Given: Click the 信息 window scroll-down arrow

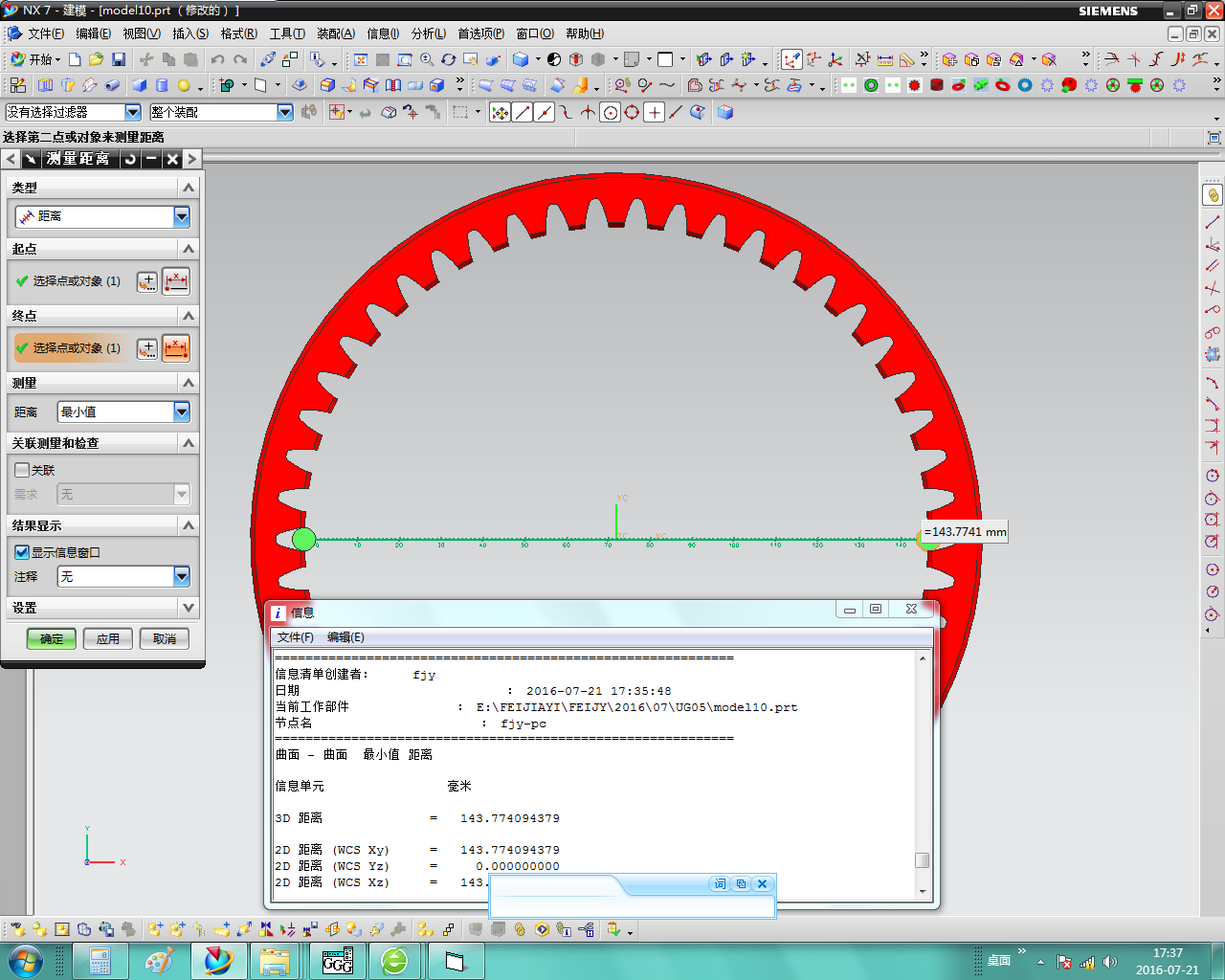Looking at the screenshot, I should point(923,892).
